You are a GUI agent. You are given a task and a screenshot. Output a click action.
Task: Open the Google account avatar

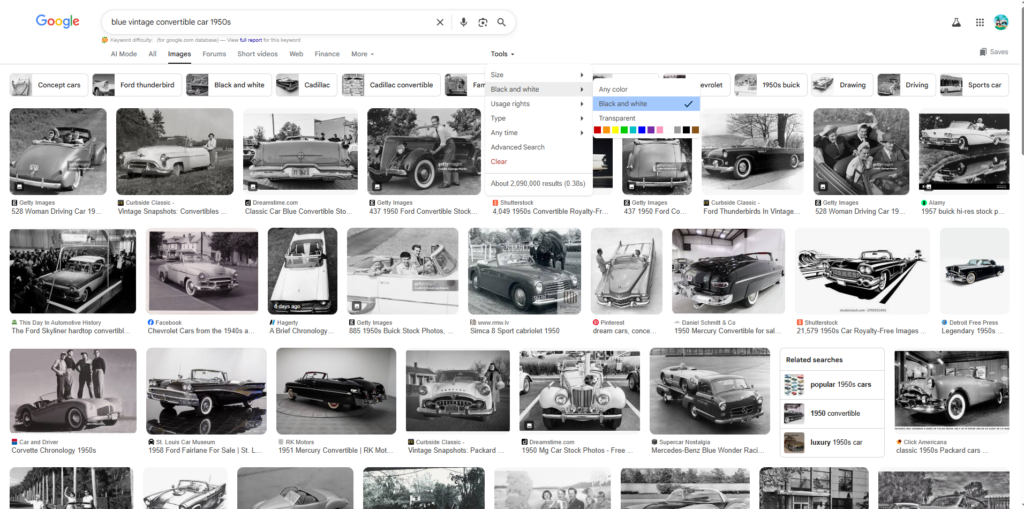1000,22
